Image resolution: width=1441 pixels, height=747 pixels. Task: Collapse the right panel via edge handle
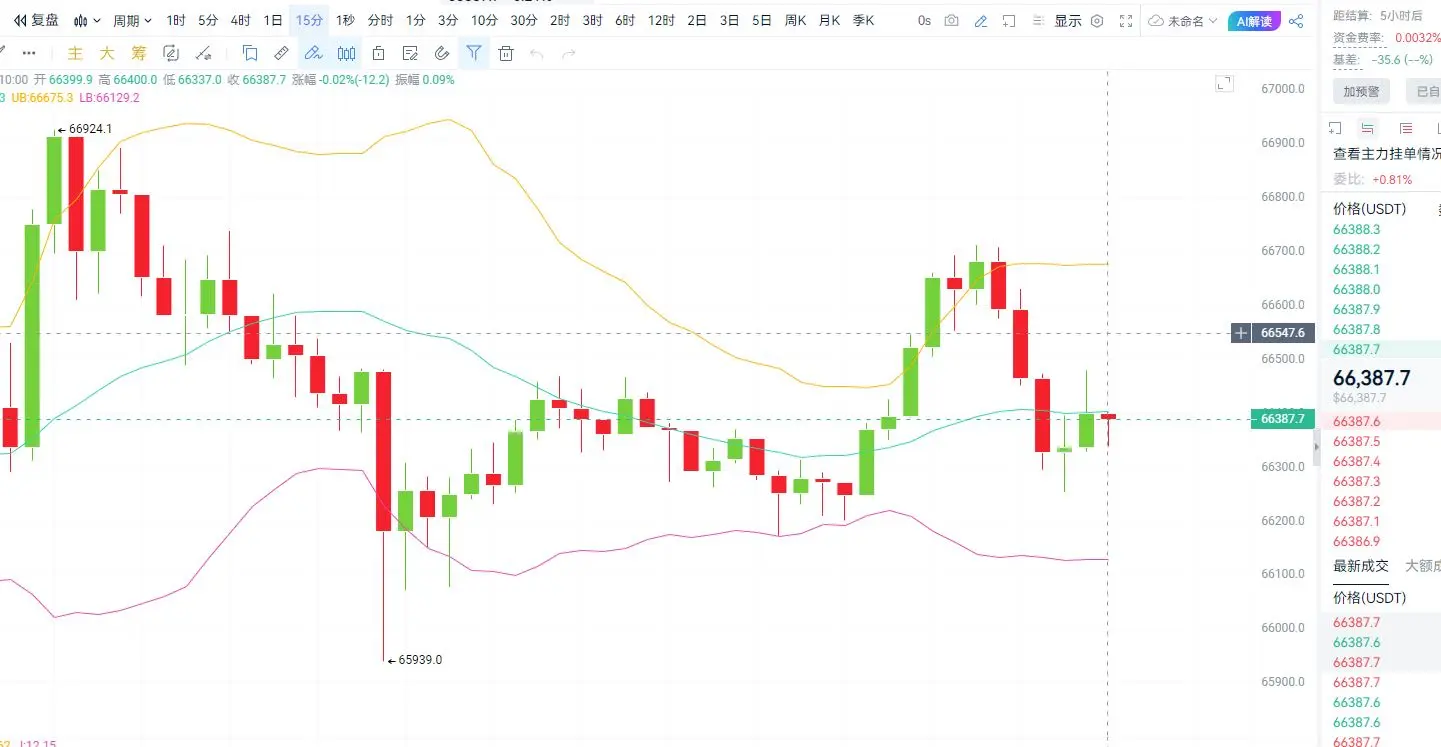[x=1316, y=449]
